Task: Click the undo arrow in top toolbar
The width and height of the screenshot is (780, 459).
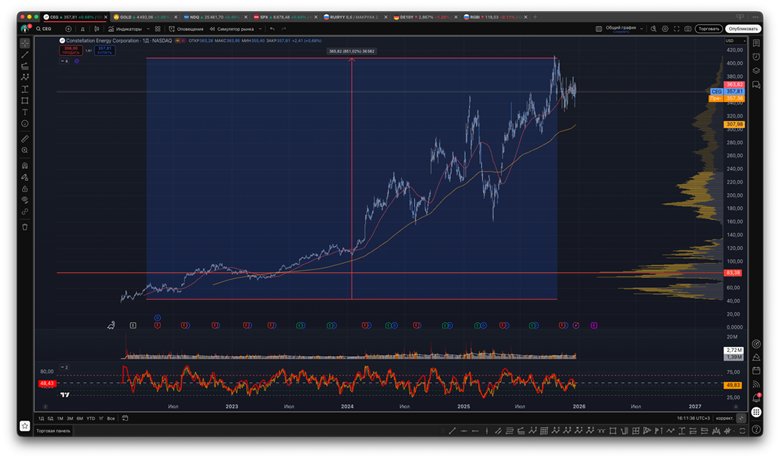Action: pos(272,29)
